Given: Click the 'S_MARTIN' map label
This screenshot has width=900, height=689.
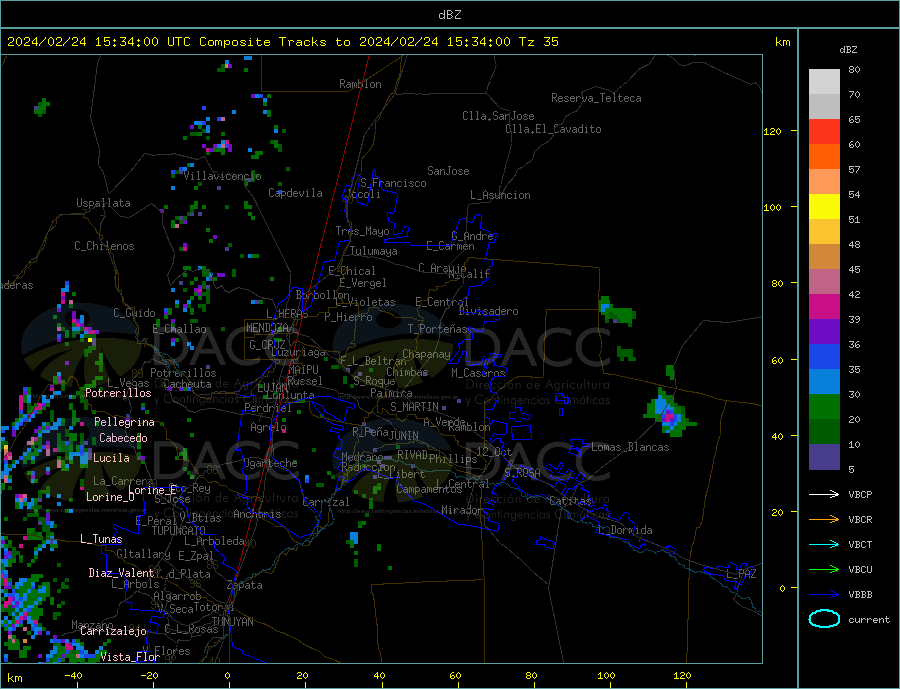Looking at the screenshot, I should click(x=414, y=407).
